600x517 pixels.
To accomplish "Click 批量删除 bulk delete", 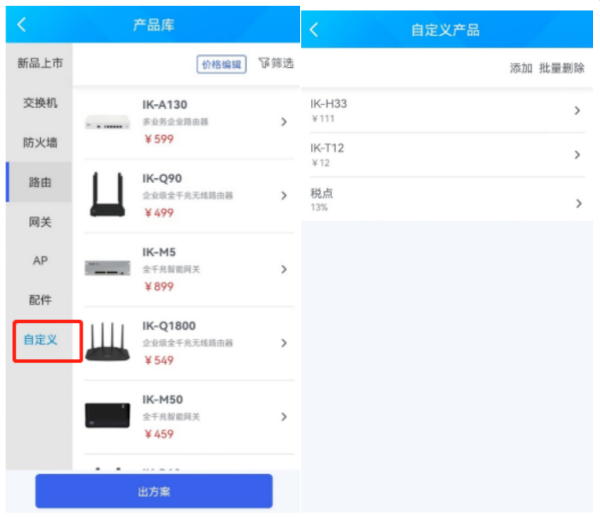I will [x=562, y=68].
